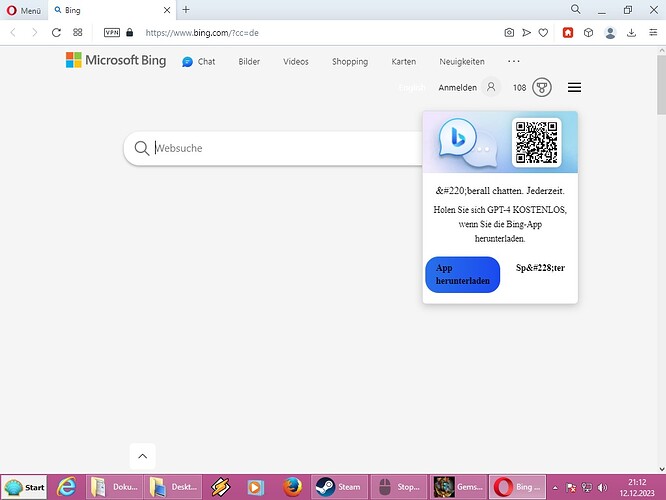The image size is (666, 500).
Task: Click the padlock site security icon
Action: click(x=130, y=32)
